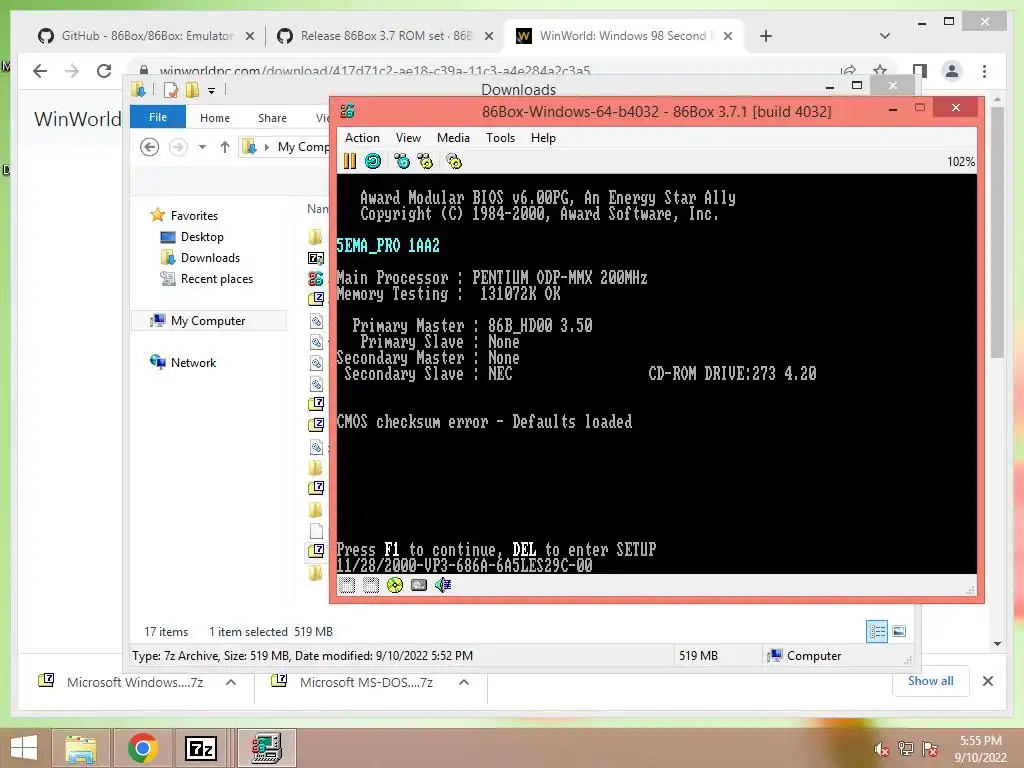Reload the WinWorld page in Chrome

click(x=104, y=71)
